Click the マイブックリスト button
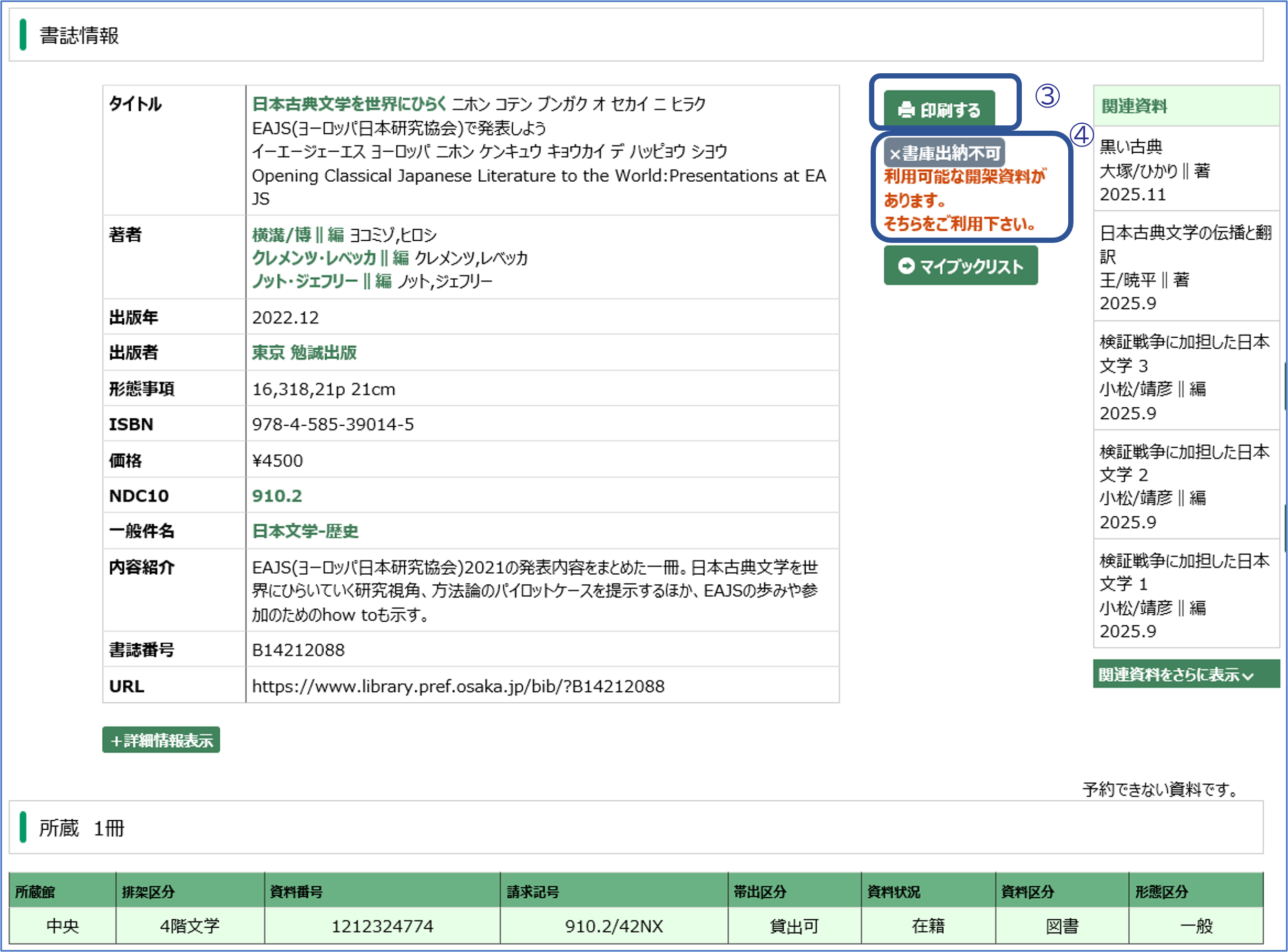Screen dimensions: 1288x952 pyautogui.click(x=961, y=266)
